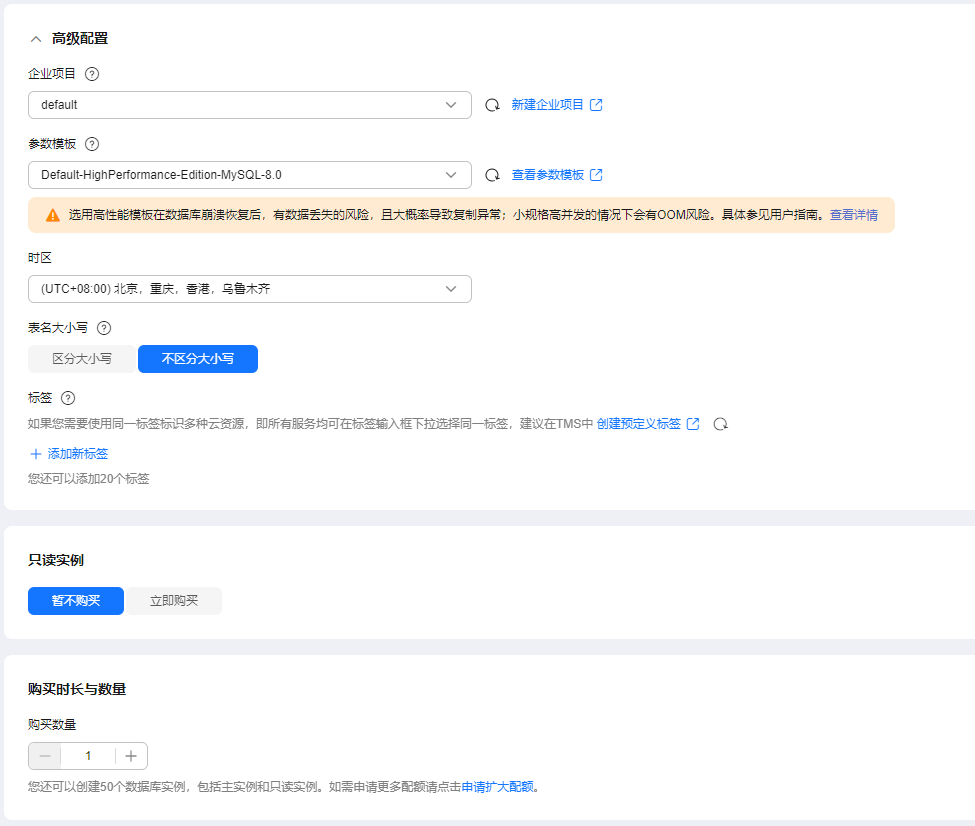Select 不区分大小写 table name option
Viewport: 975px width, 826px height.
pyautogui.click(x=198, y=358)
